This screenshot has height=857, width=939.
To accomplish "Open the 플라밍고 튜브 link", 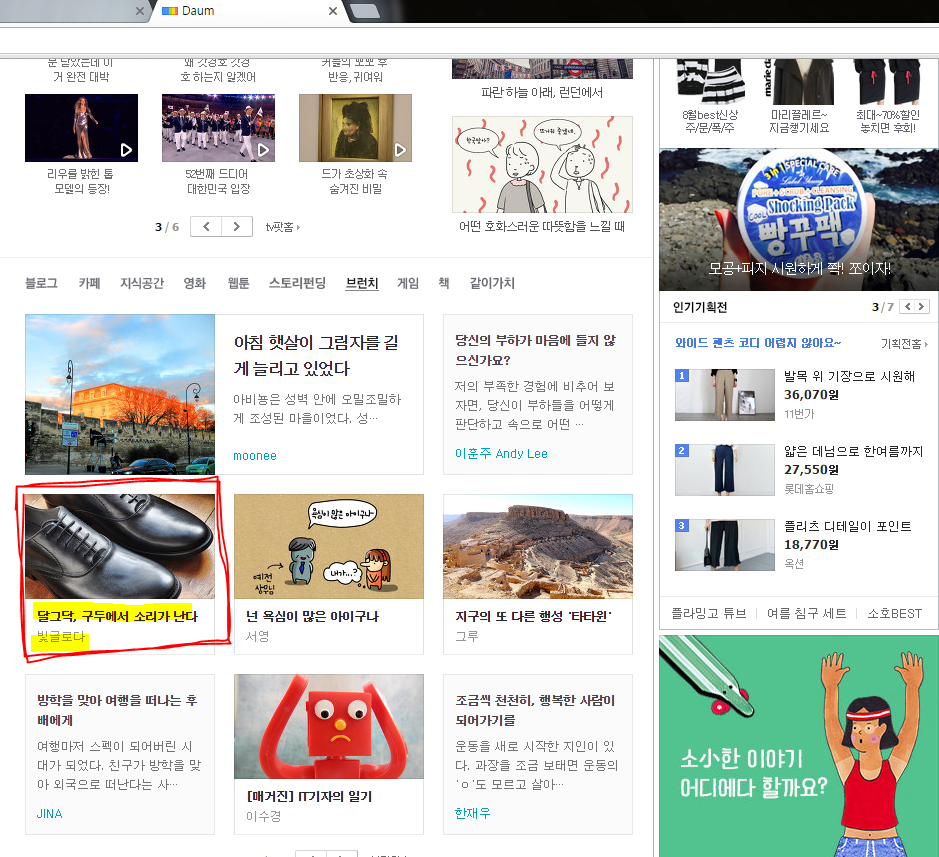I will point(708,613).
